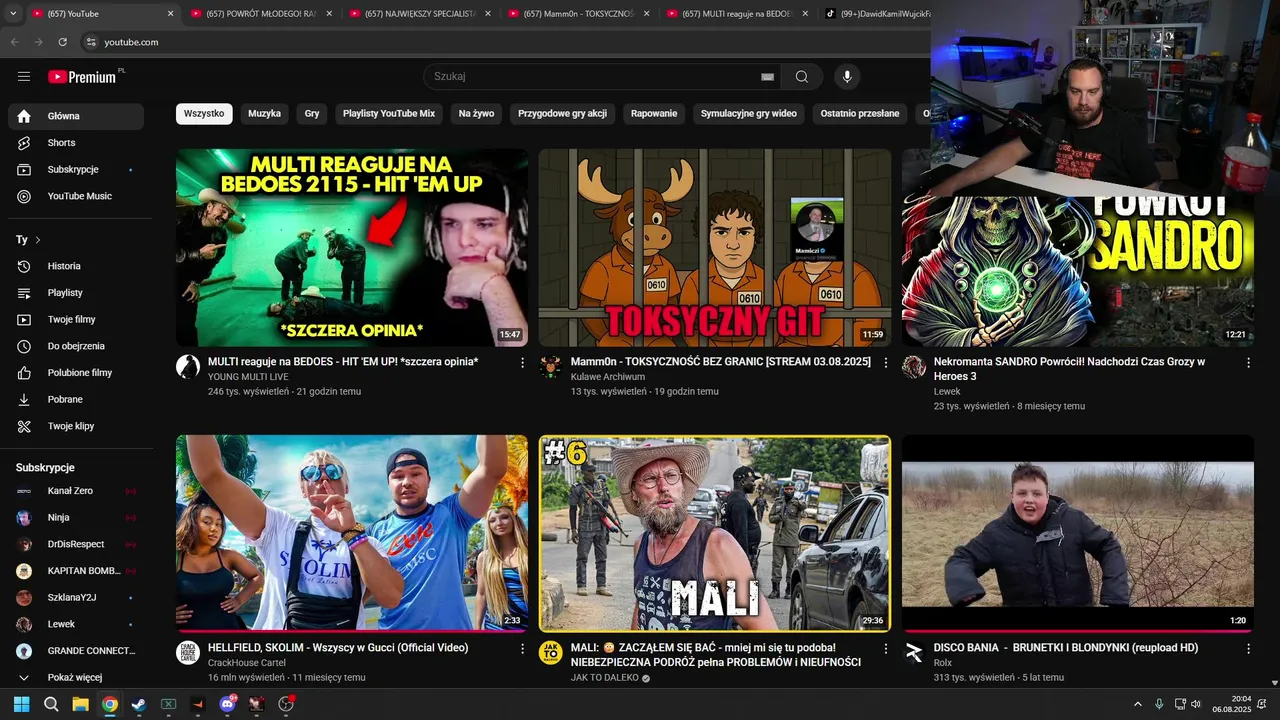This screenshot has height=720, width=1280.
Task: Go back with the browser back arrow
Action: click(14, 42)
